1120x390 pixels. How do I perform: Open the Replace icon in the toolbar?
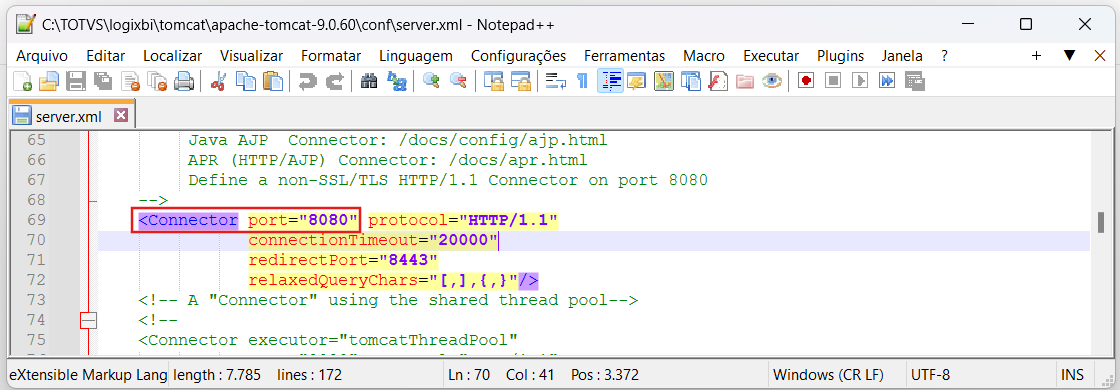[x=396, y=81]
